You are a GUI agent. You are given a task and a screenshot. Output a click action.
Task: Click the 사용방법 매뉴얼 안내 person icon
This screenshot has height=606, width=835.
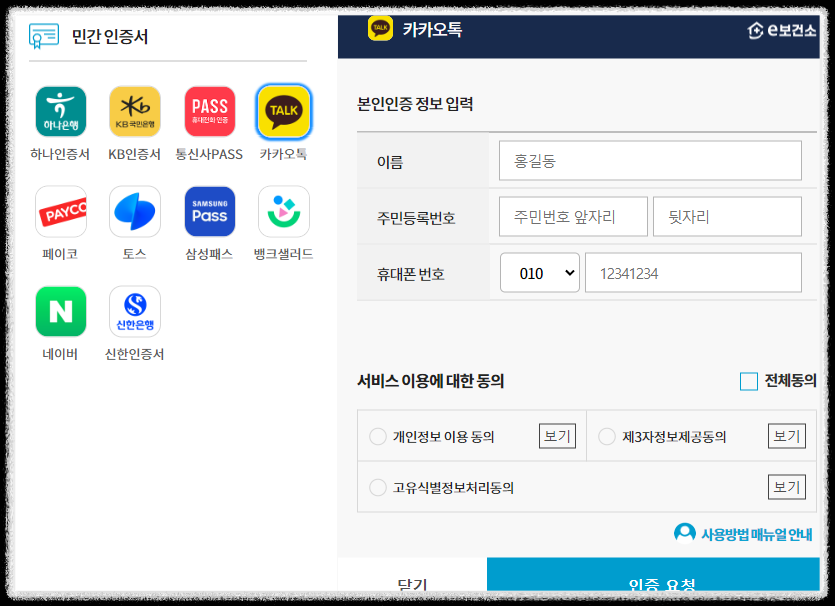[685, 533]
